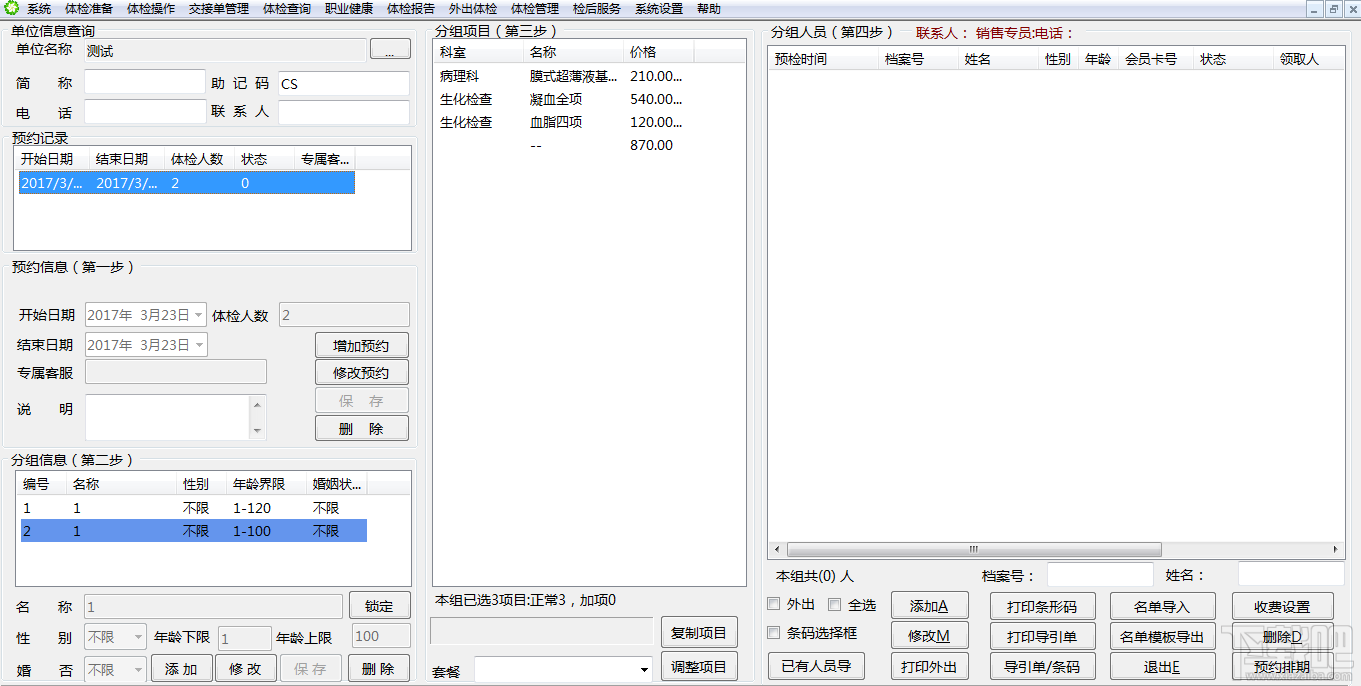This screenshot has height=686, width=1361.
Task: Click the 已有人员导 button
Action: point(816,666)
